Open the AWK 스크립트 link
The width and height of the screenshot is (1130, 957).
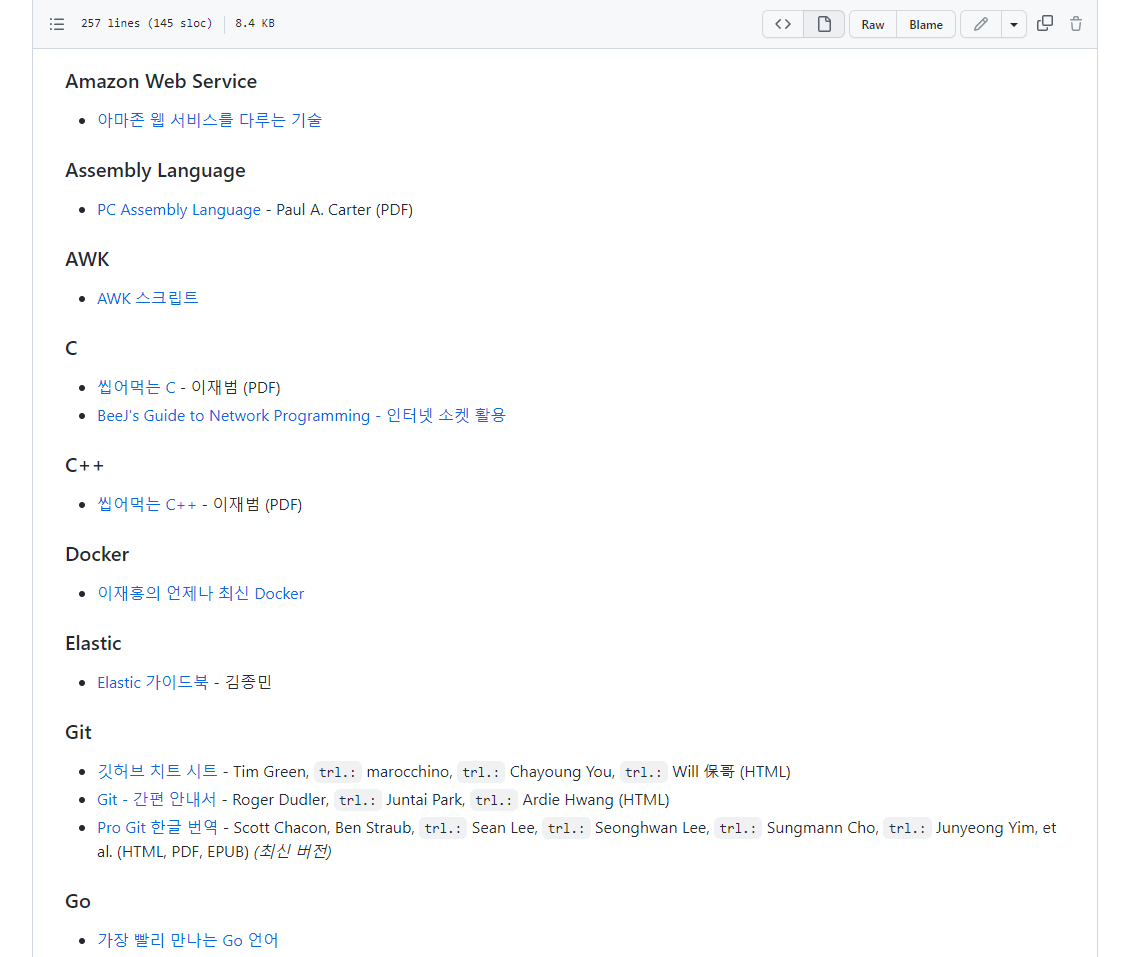coord(147,298)
